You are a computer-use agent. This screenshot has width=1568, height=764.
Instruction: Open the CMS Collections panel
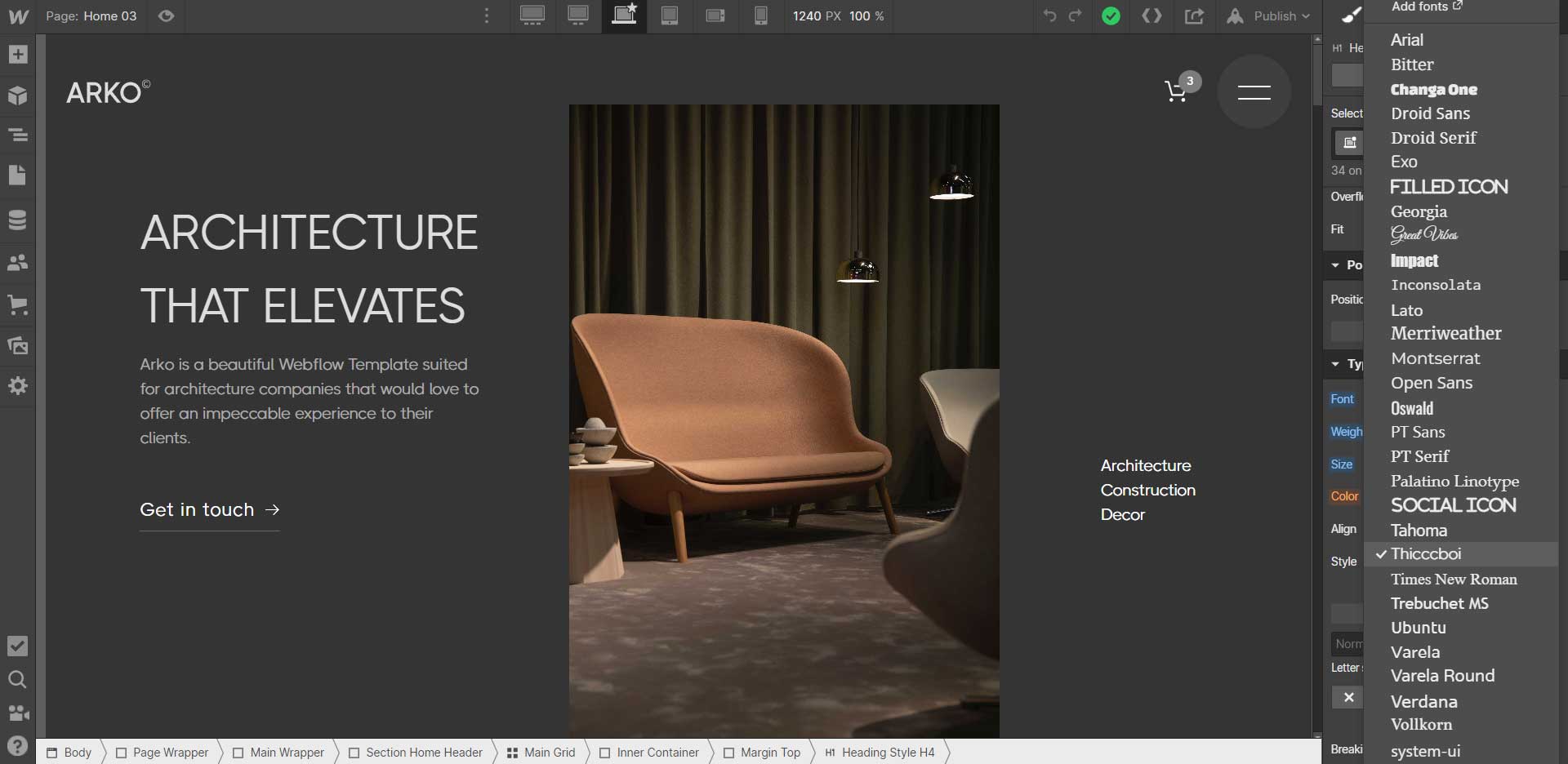point(18,220)
